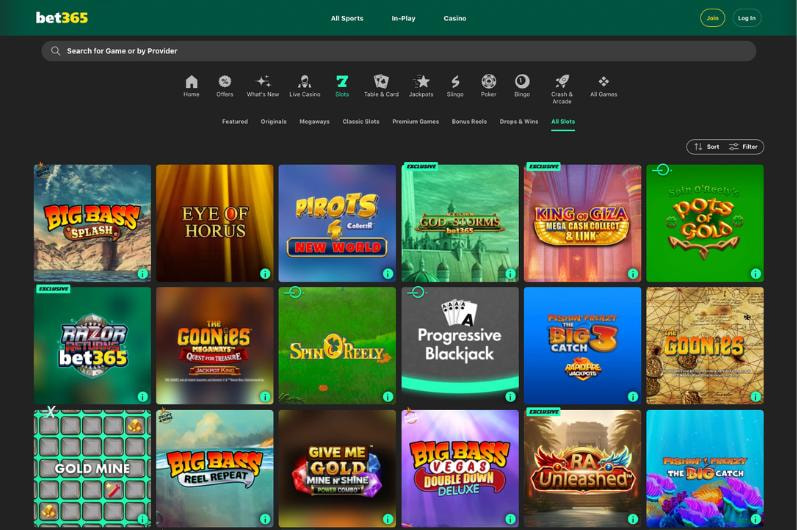
Task: Go to Casino in top navigation
Action: (x=454, y=18)
